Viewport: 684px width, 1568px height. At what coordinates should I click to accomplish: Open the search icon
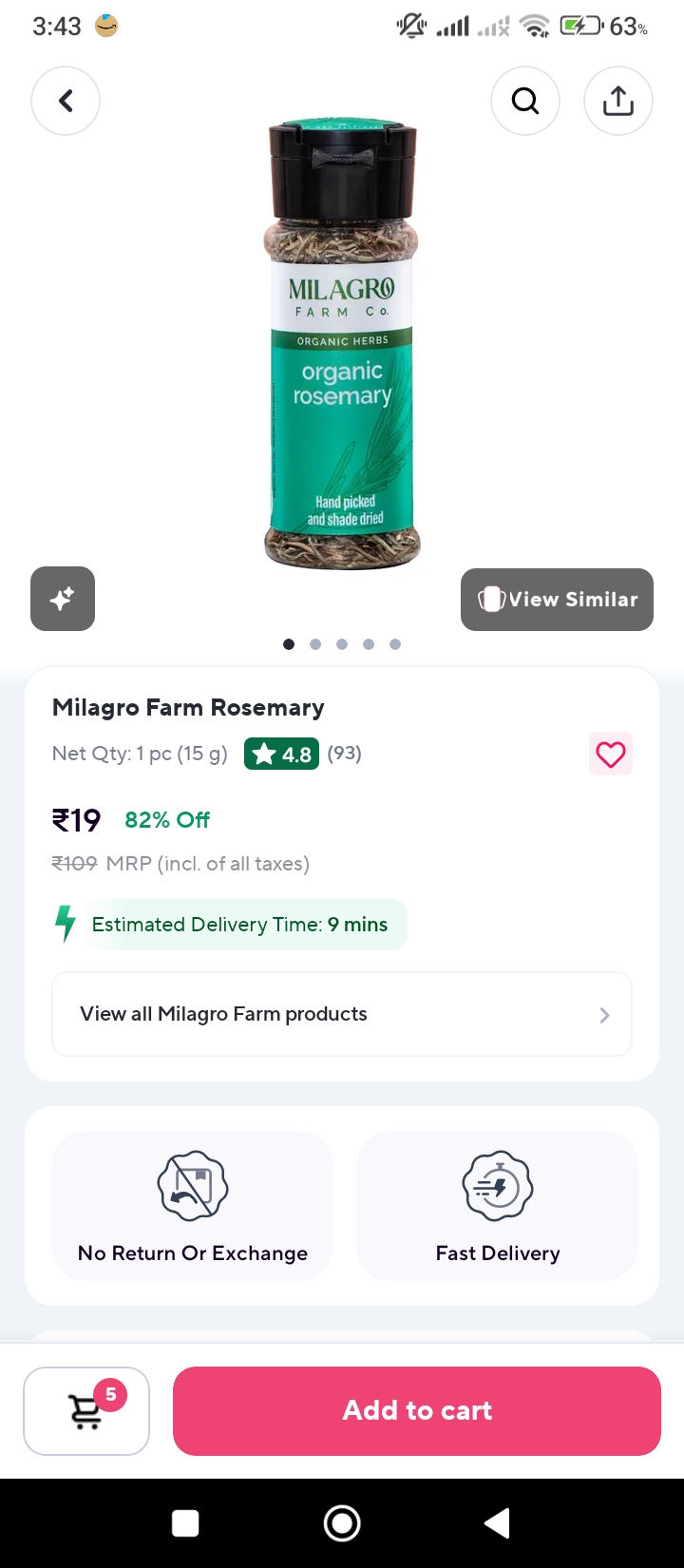[525, 101]
